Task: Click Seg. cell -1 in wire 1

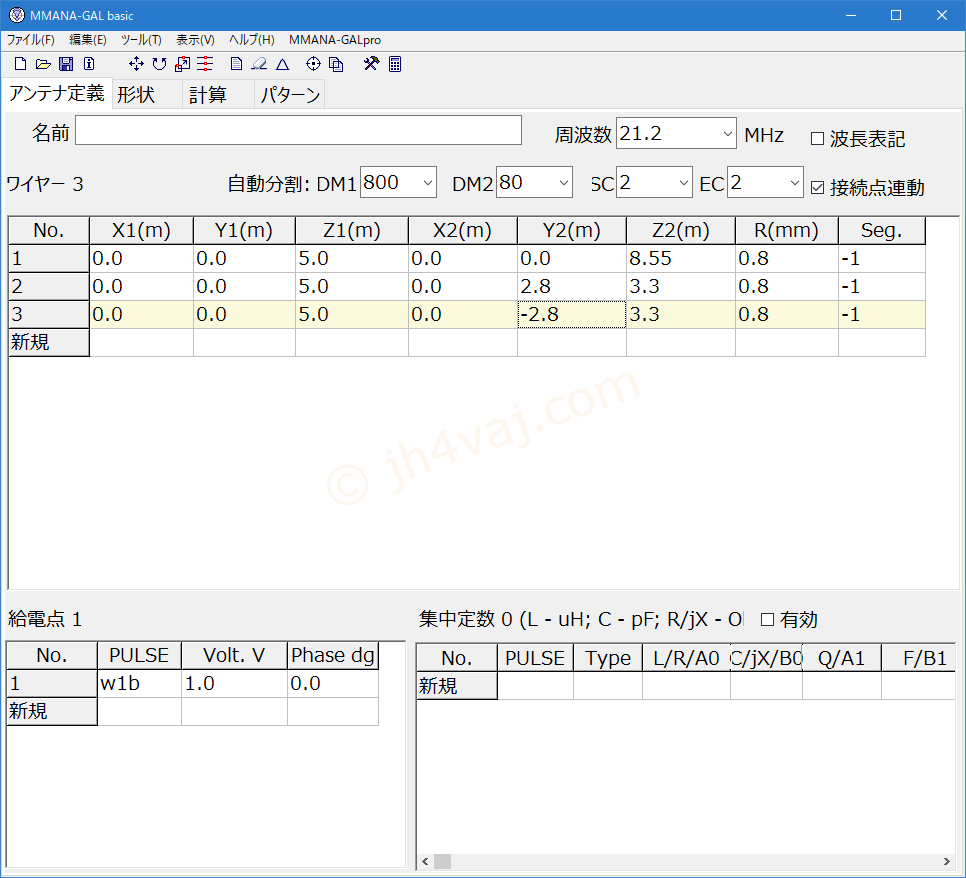Action: point(882,259)
